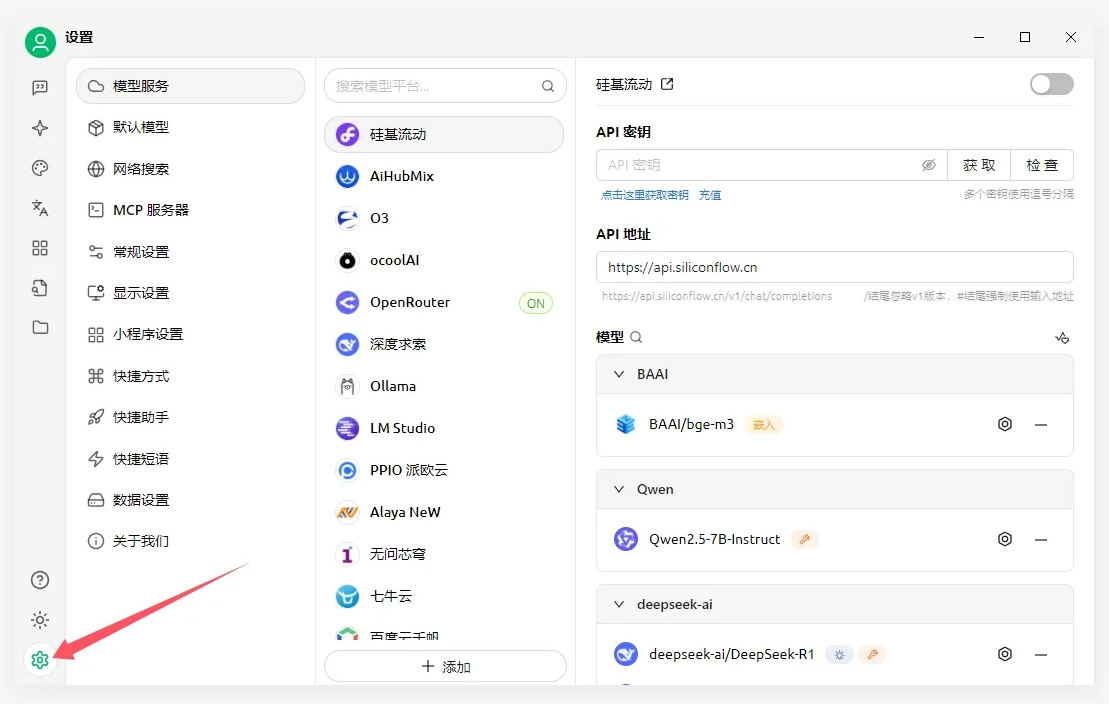Collapse the deepseek-ai model group
This screenshot has height=704, width=1109.
(x=619, y=604)
